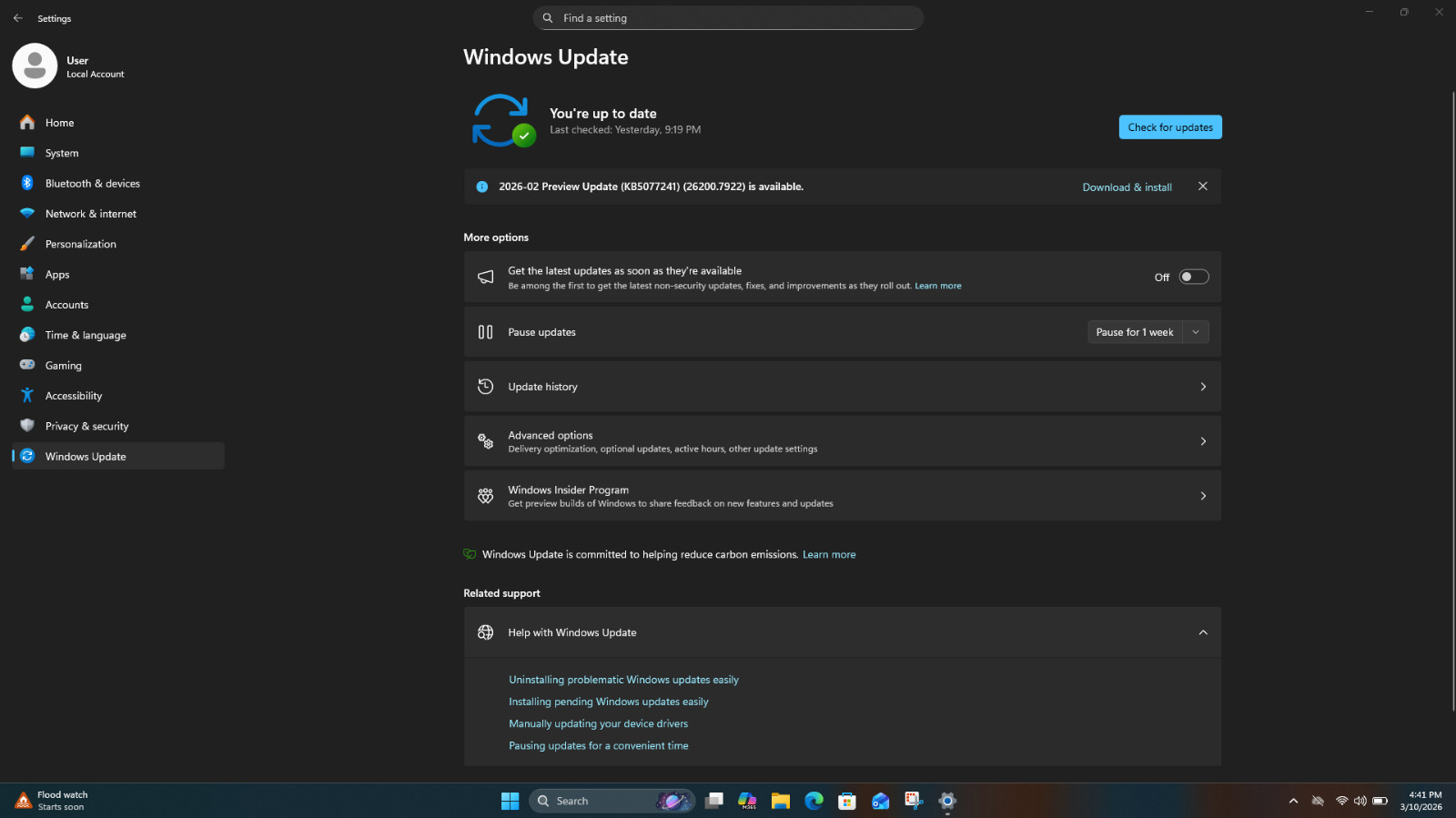The width and height of the screenshot is (1456, 818).
Task: Dismiss the Preview Update notification banner
Action: [1202, 187]
